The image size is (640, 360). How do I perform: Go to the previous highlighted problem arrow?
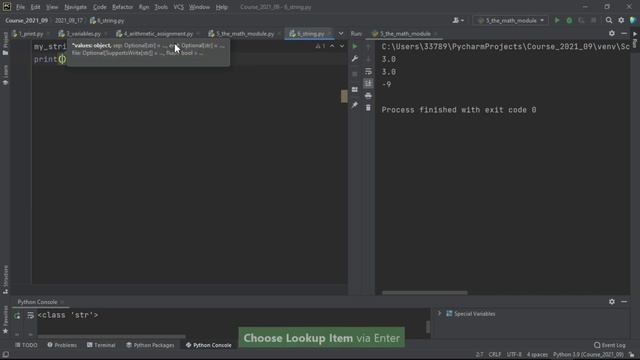[332, 46]
